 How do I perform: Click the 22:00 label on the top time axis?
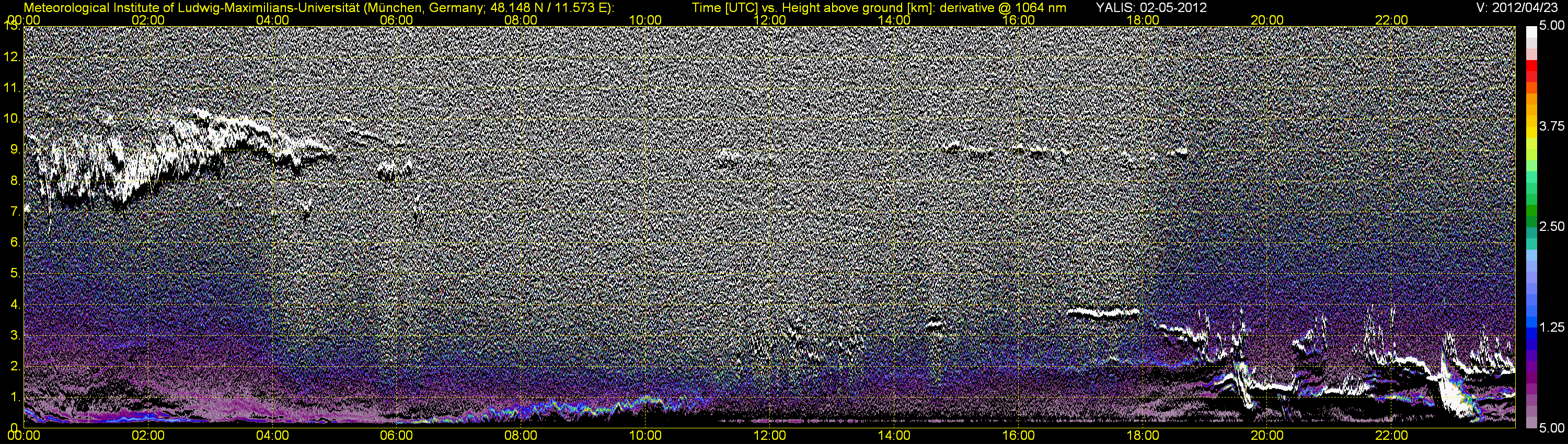1391,20
